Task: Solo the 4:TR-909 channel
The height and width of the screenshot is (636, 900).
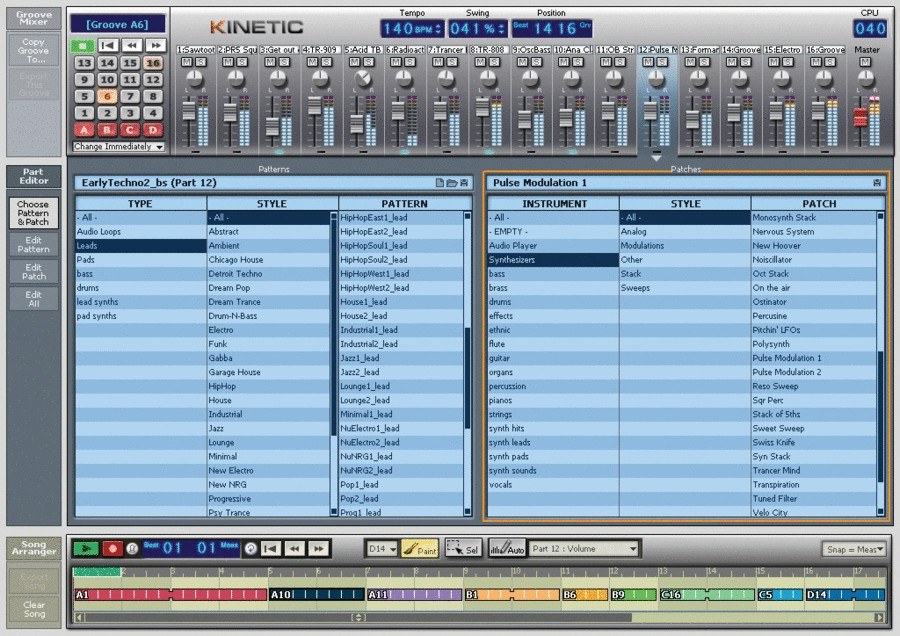Action: [x=327, y=62]
